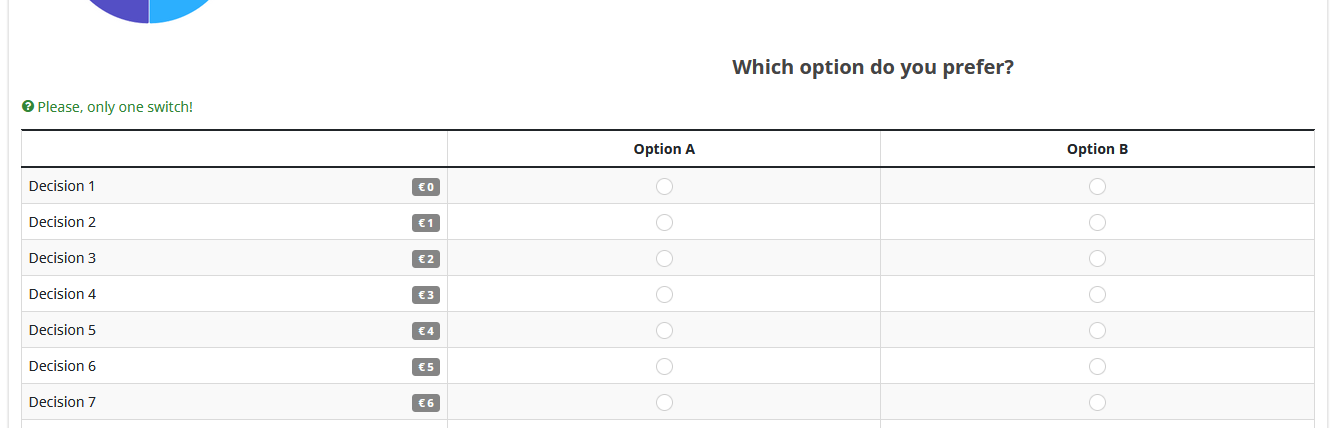This screenshot has height=428, width=1342.
Task: Click the Option B column header
Action: [x=1097, y=149]
